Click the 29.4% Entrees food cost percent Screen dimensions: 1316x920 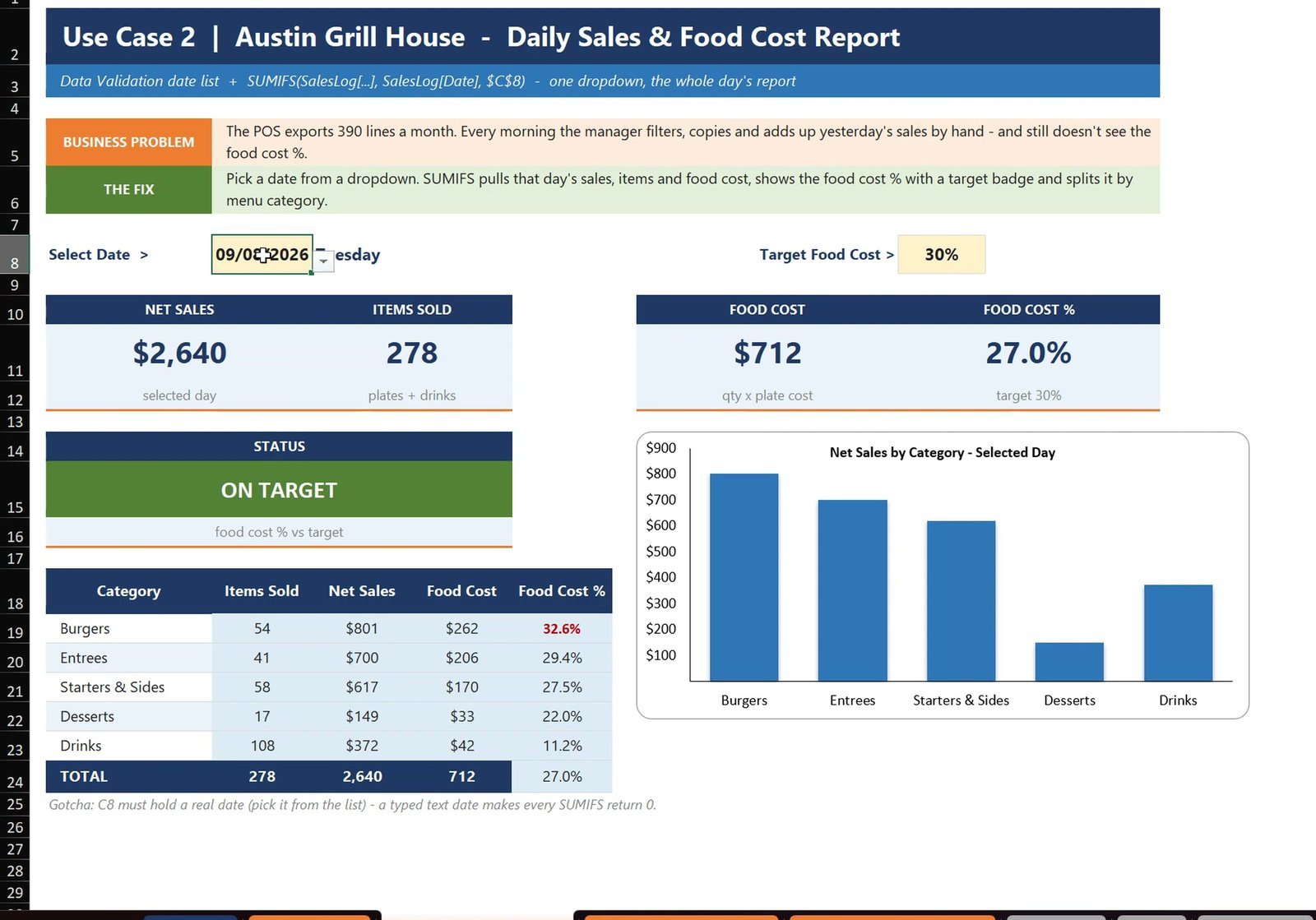click(562, 659)
